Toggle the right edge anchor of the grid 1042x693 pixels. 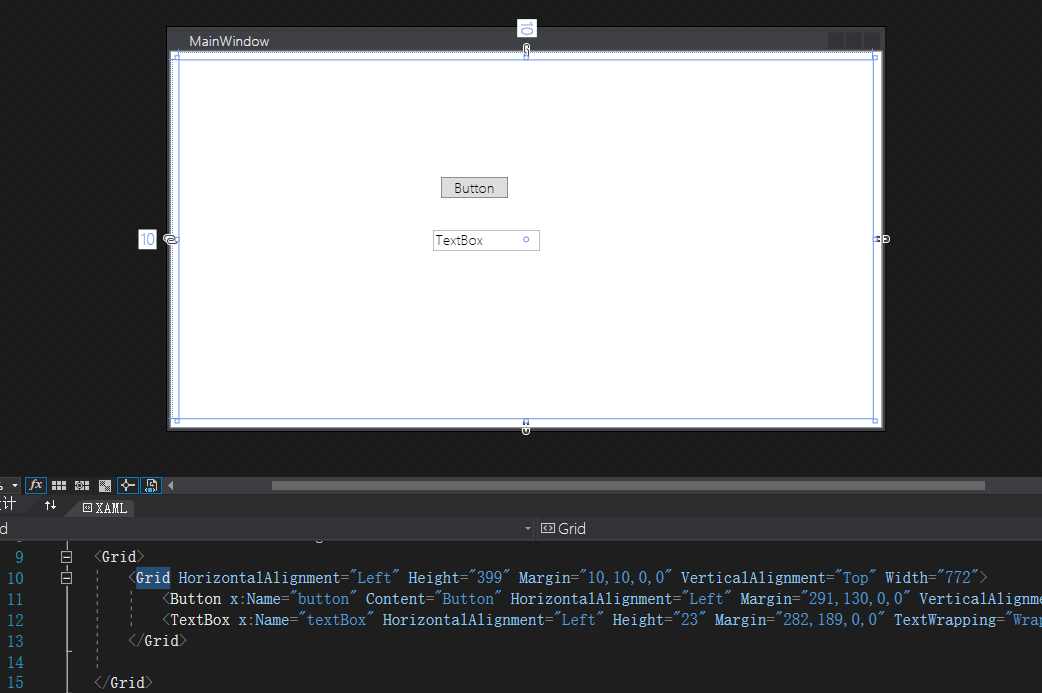884,239
